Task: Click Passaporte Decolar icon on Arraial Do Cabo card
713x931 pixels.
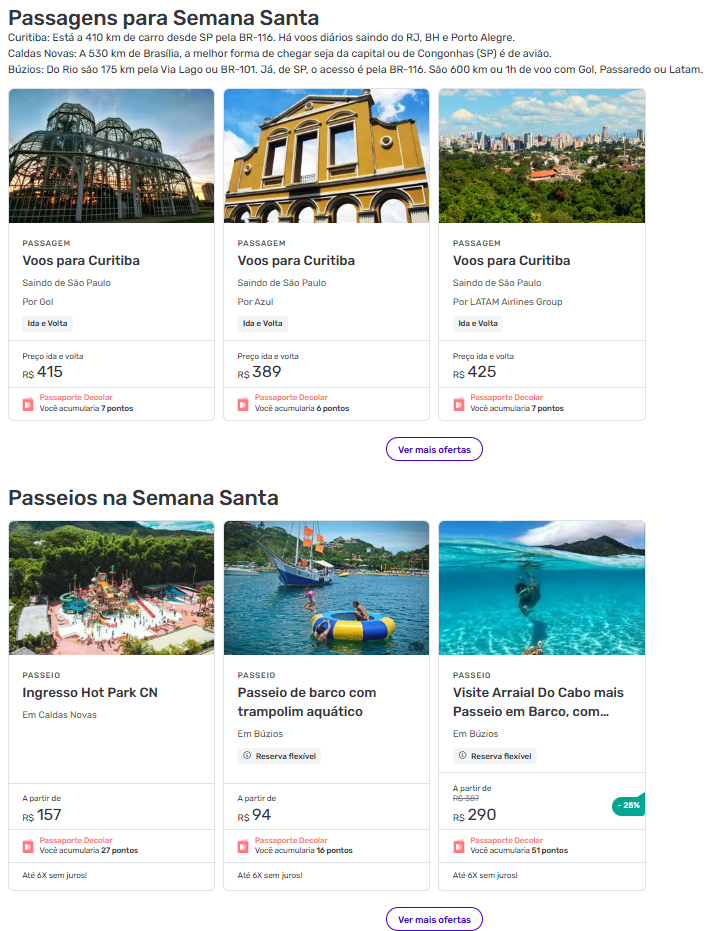Action: [459, 846]
